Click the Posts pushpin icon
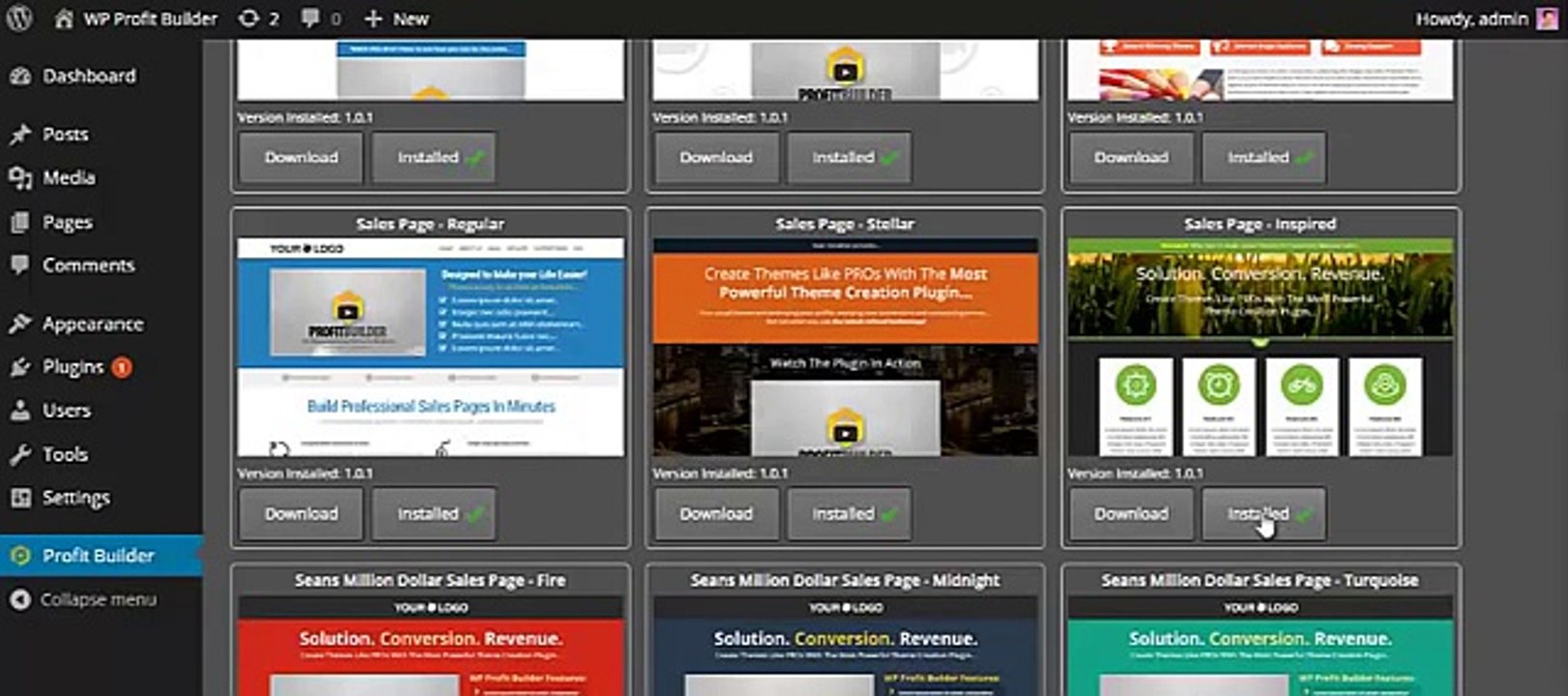 (20, 134)
